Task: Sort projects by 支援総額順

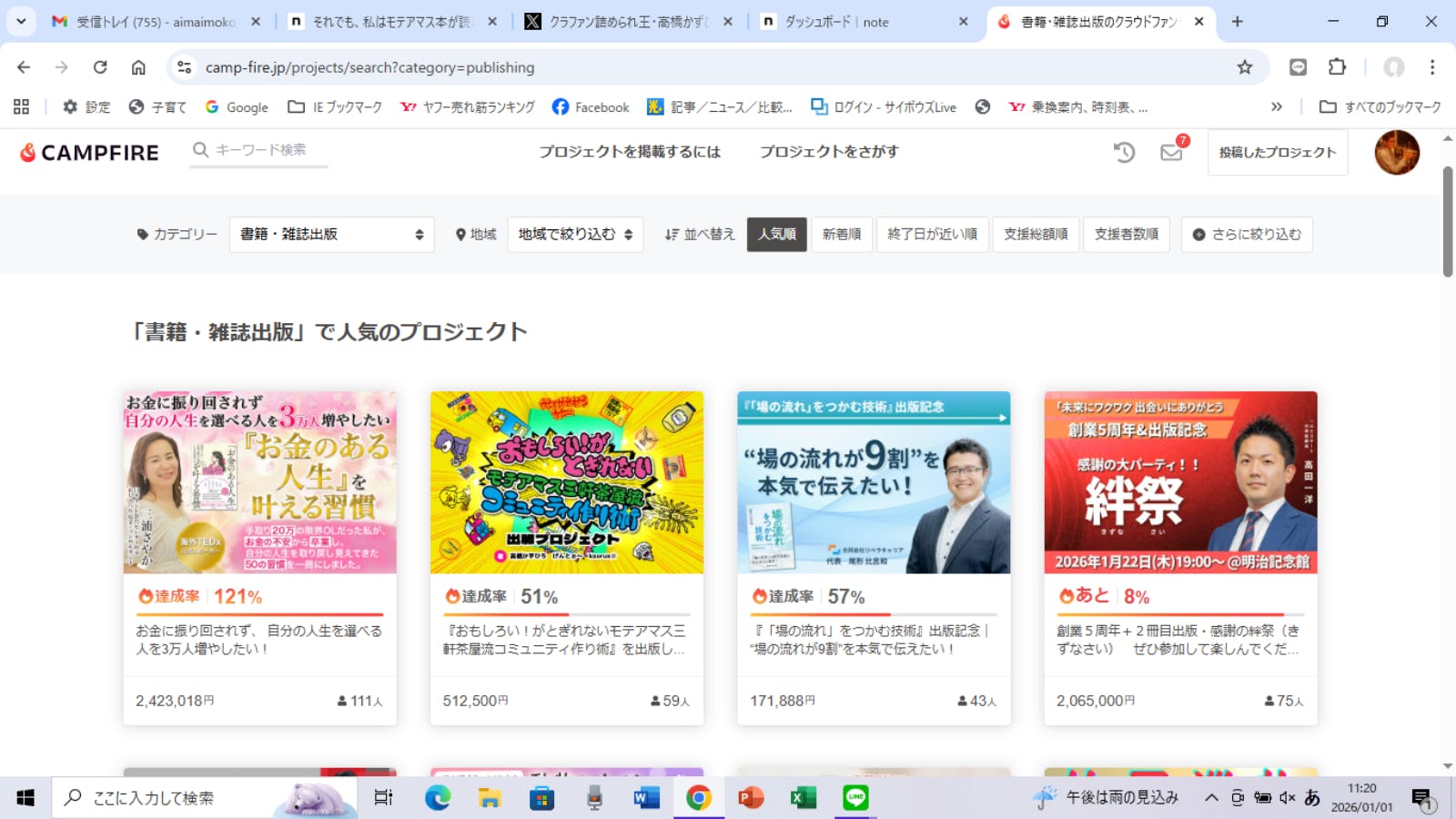Action: [1036, 235]
